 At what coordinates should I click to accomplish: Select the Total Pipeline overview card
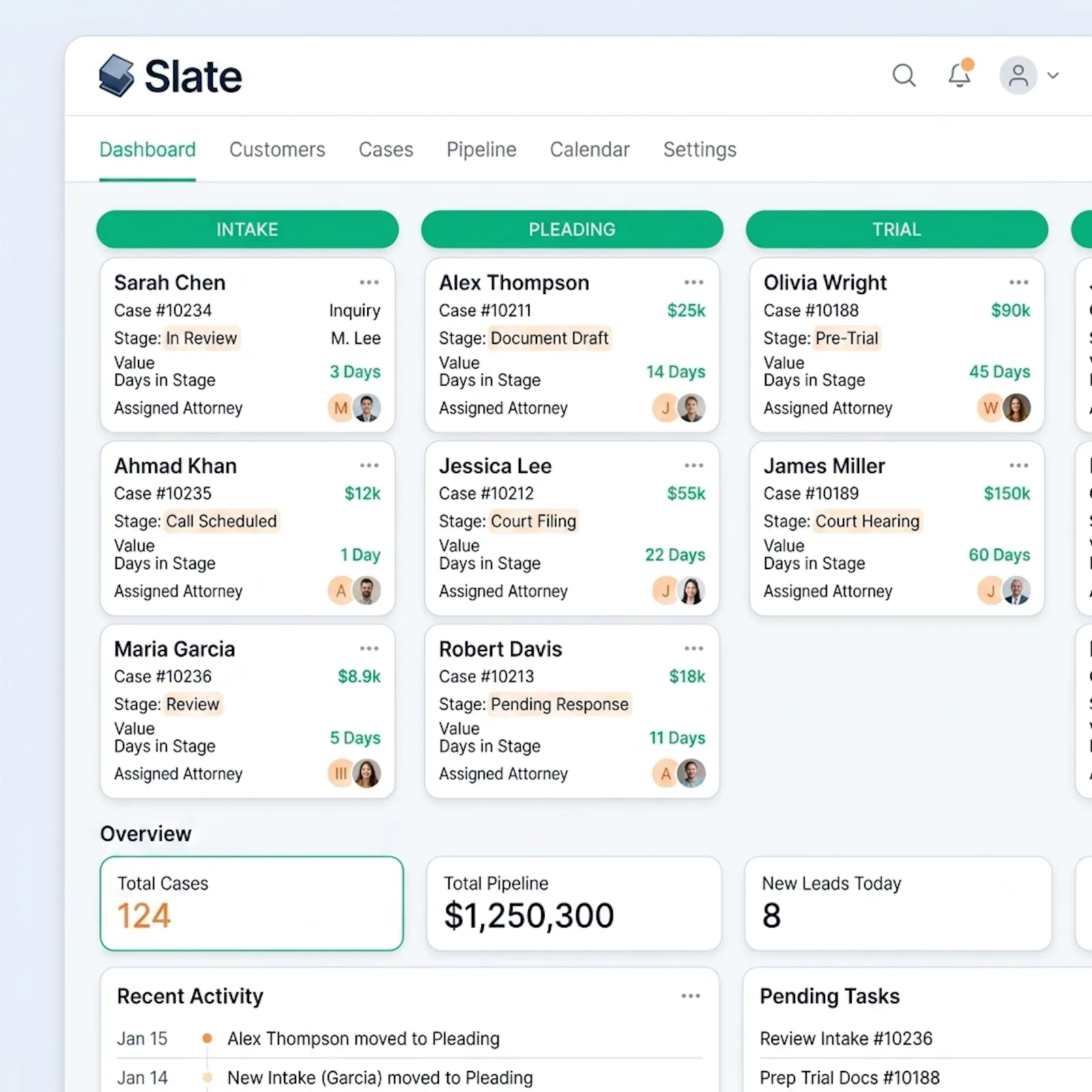click(574, 904)
